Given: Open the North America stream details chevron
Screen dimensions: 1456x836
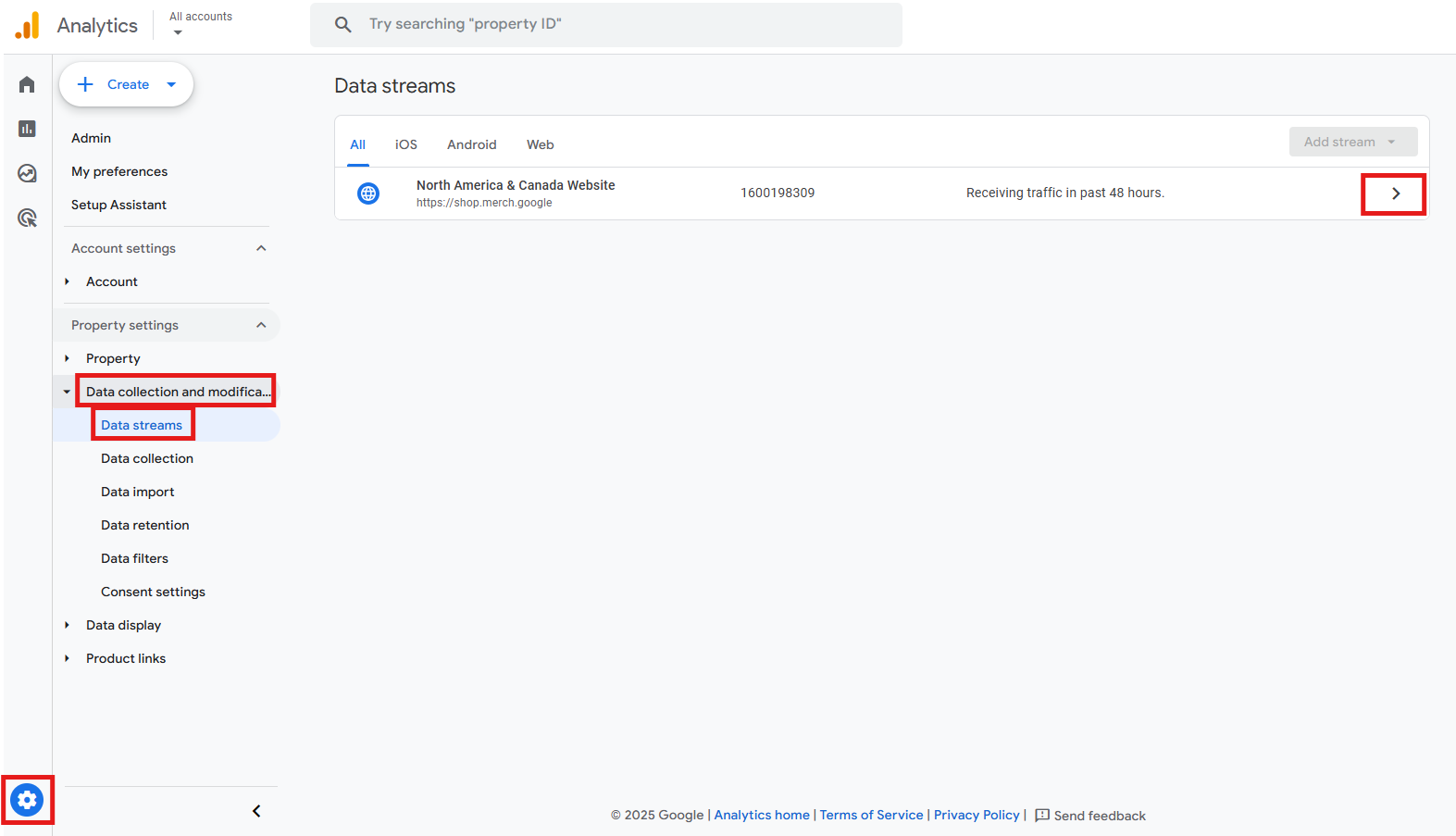Looking at the screenshot, I should (1395, 193).
